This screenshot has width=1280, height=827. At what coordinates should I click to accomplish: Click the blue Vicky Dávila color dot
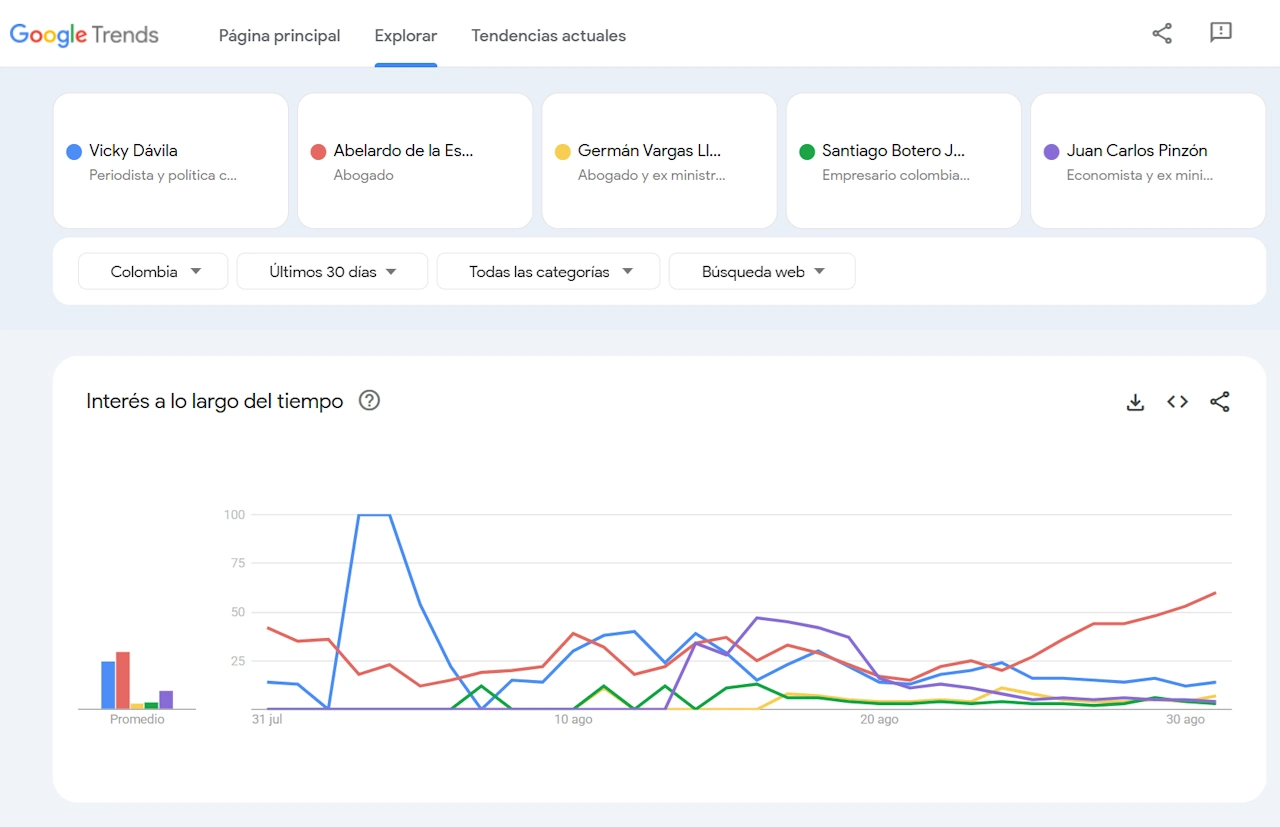(x=74, y=152)
